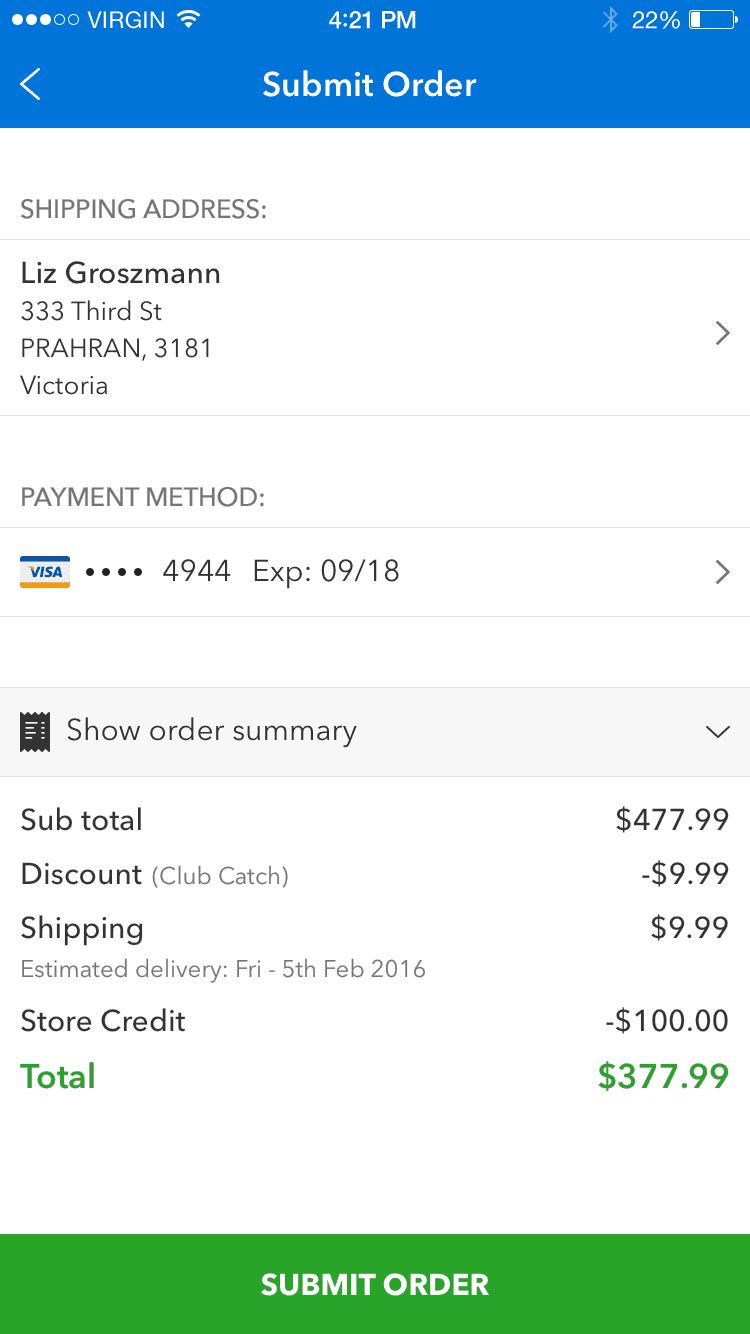Tap the green Total amount $377.99
The height and width of the screenshot is (1334, 750).
pyautogui.click(x=663, y=1077)
